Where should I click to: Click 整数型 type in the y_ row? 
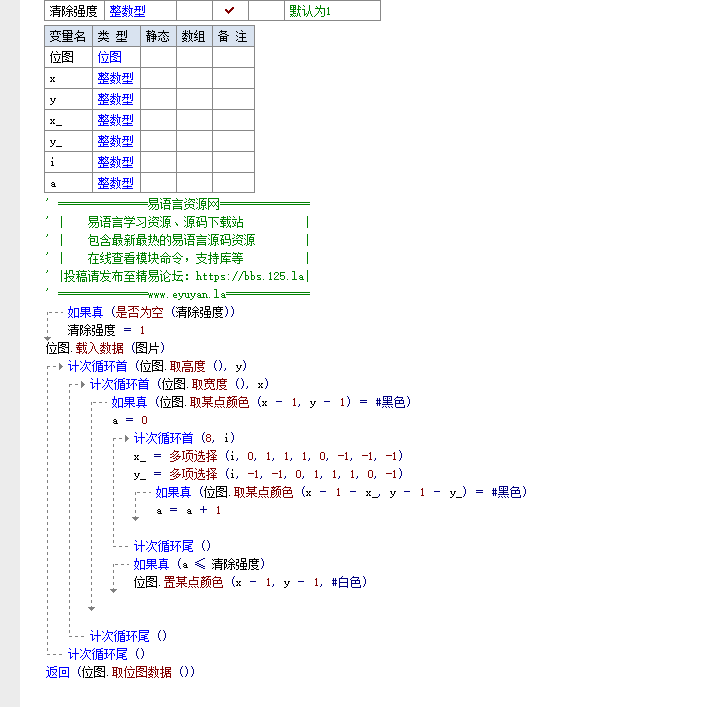coord(116,141)
